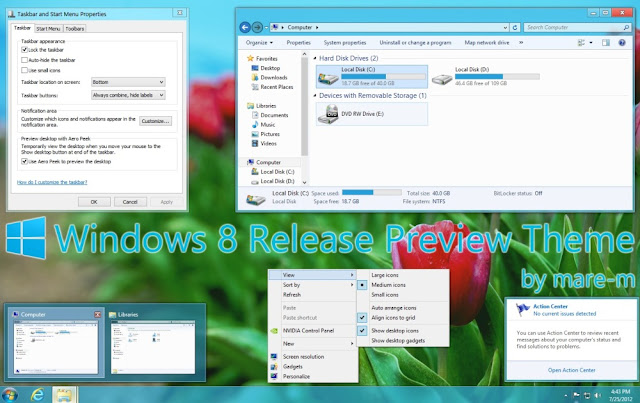640x403 pixels.
Task: Click Action Center flag in system tray
Action: coord(576,395)
